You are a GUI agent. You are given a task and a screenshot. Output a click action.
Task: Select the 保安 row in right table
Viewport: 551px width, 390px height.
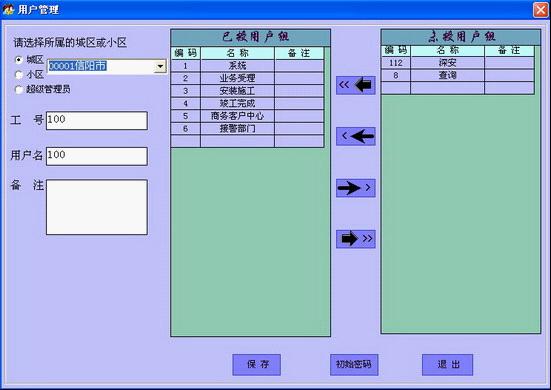point(458,63)
